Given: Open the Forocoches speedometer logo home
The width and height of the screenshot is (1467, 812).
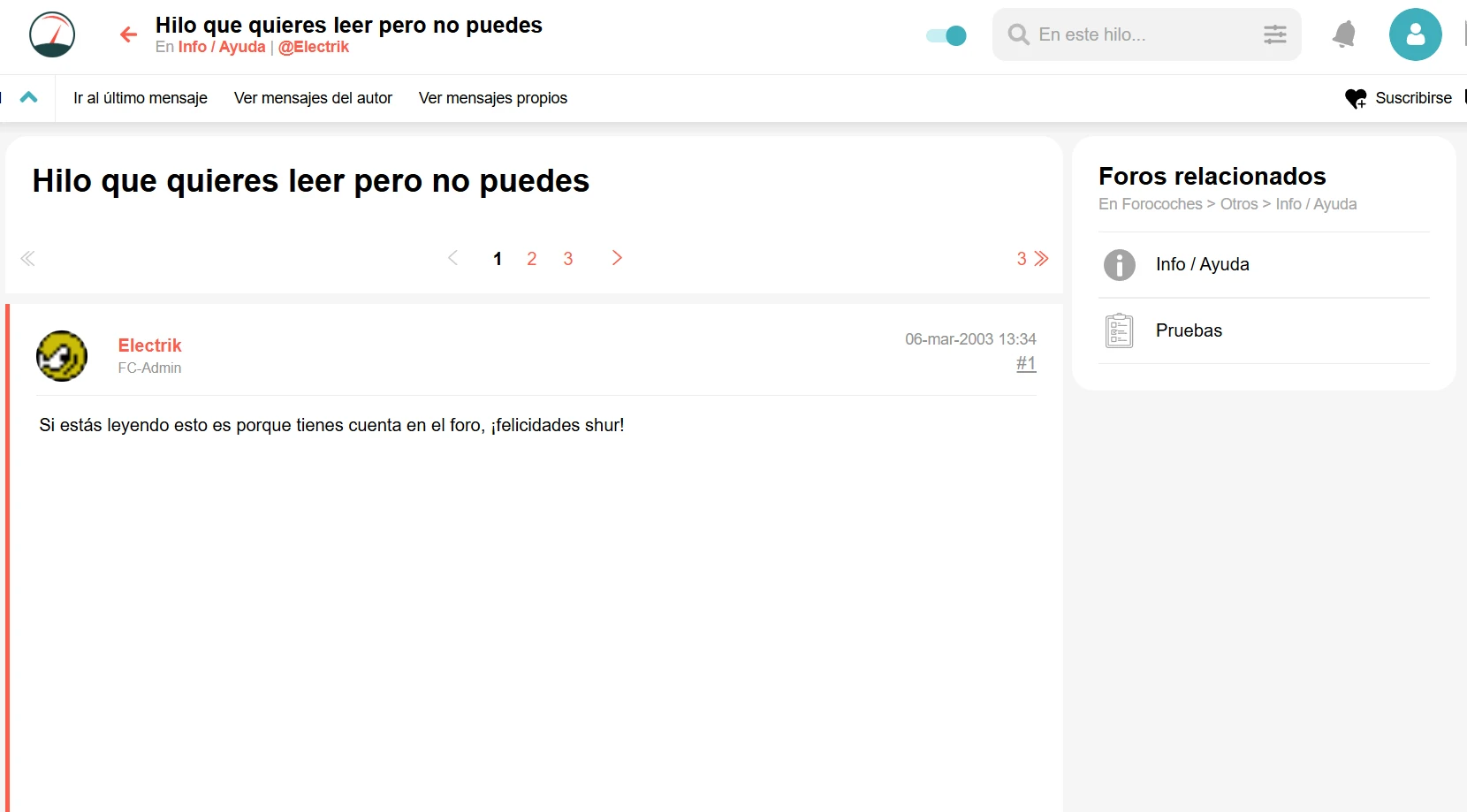Looking at the screenshot, I should tap(52, 34).
